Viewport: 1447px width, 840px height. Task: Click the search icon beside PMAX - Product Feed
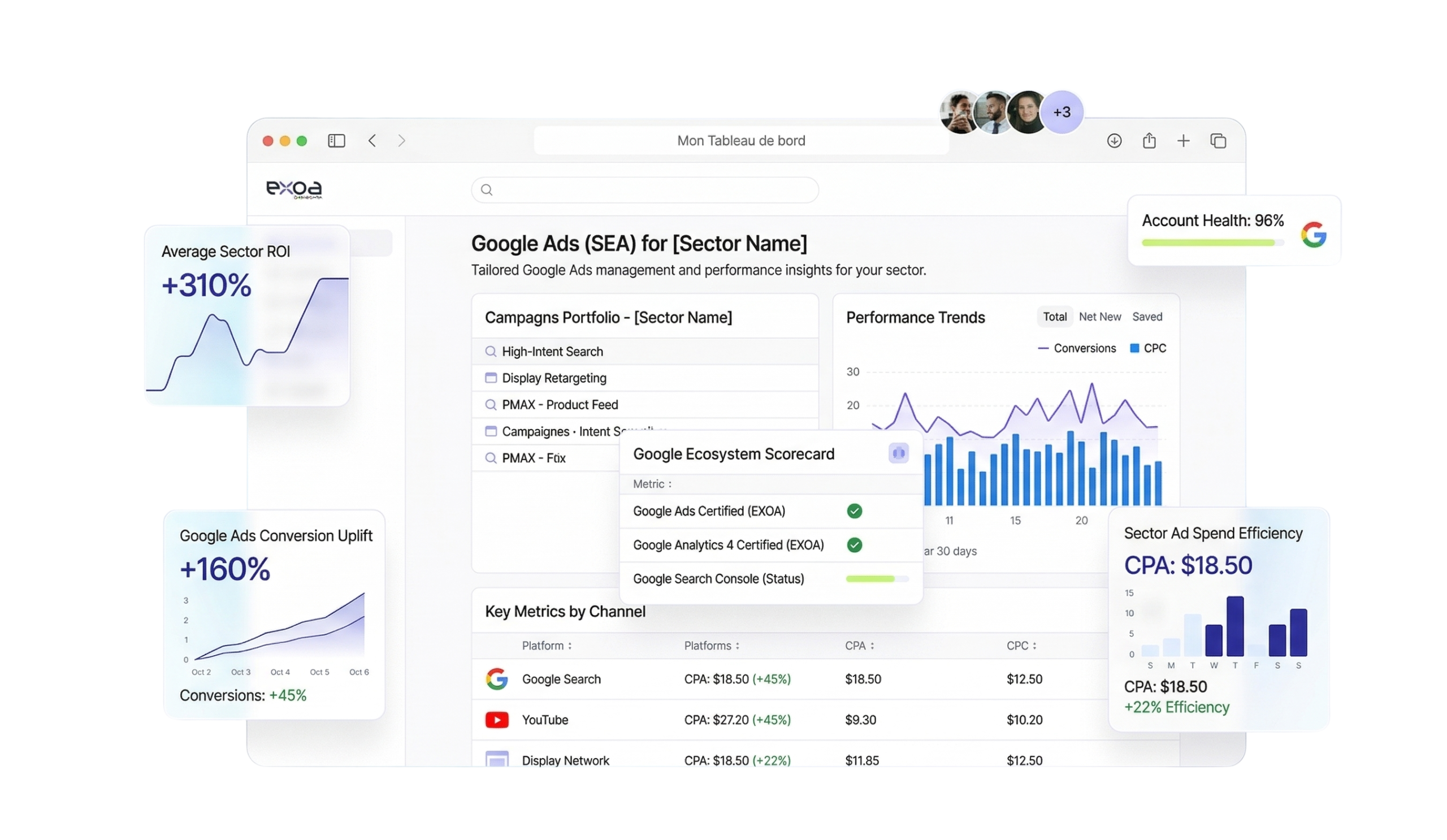pyautogui.click(x=491, y=404)
